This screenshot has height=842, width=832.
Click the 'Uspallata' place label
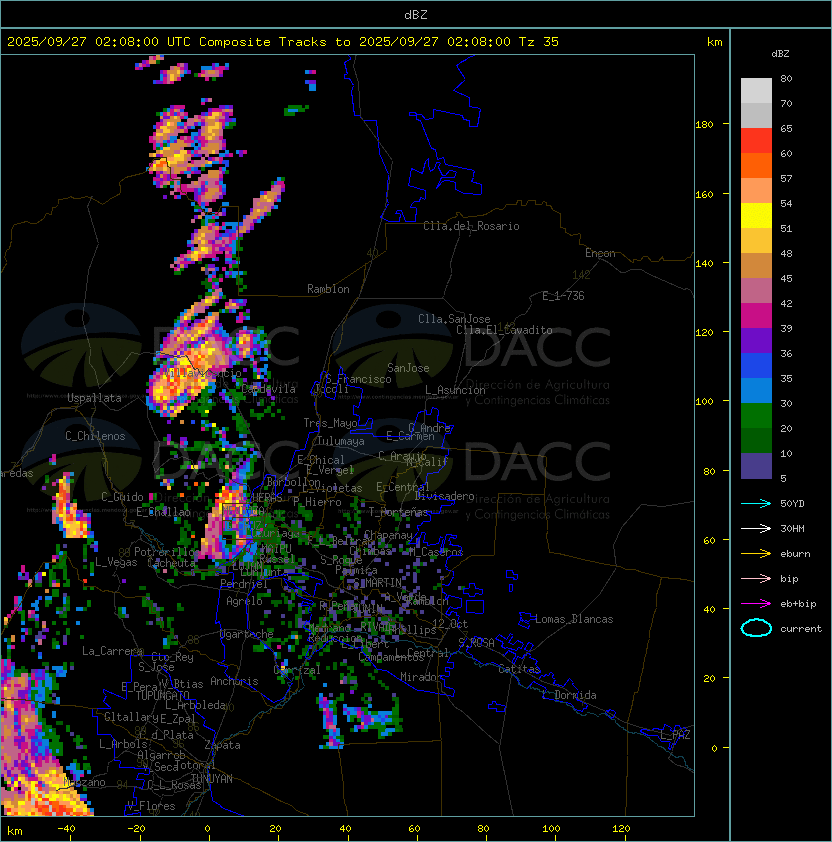tap(94, 398)
